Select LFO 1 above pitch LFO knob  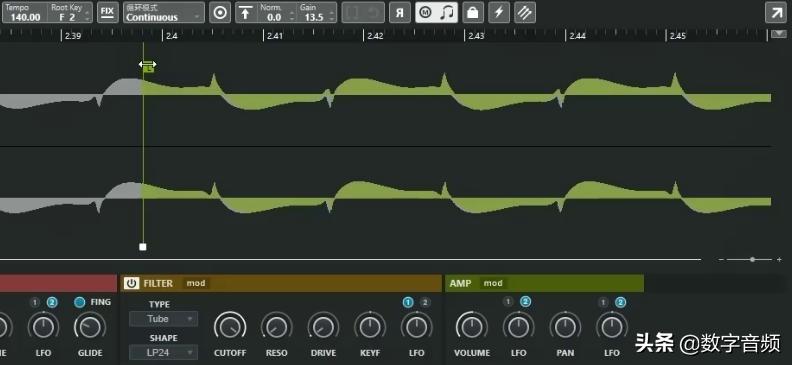[x=34, y=302]
